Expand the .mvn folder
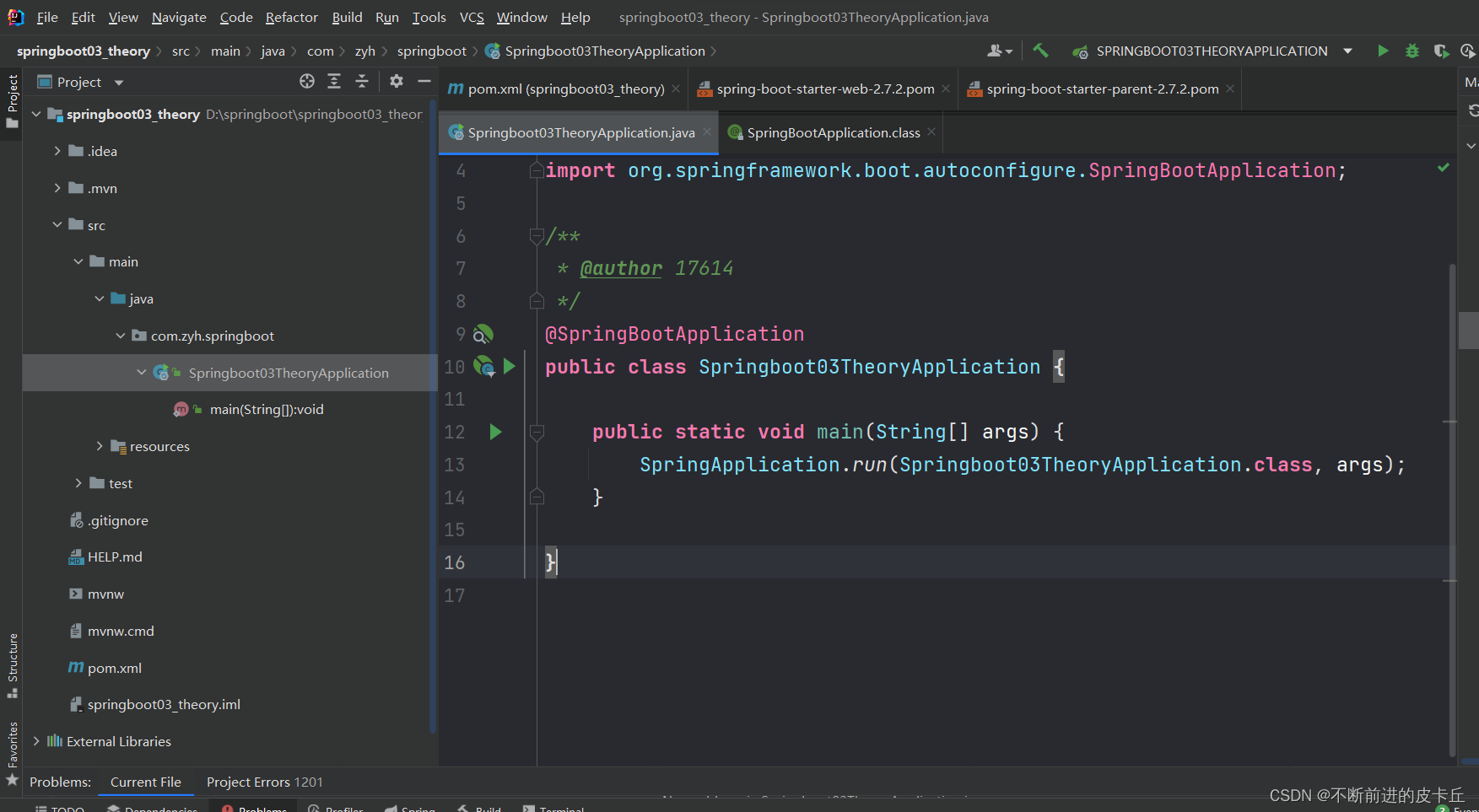This screenshot has width=1479, height=812. click(57, 188)
